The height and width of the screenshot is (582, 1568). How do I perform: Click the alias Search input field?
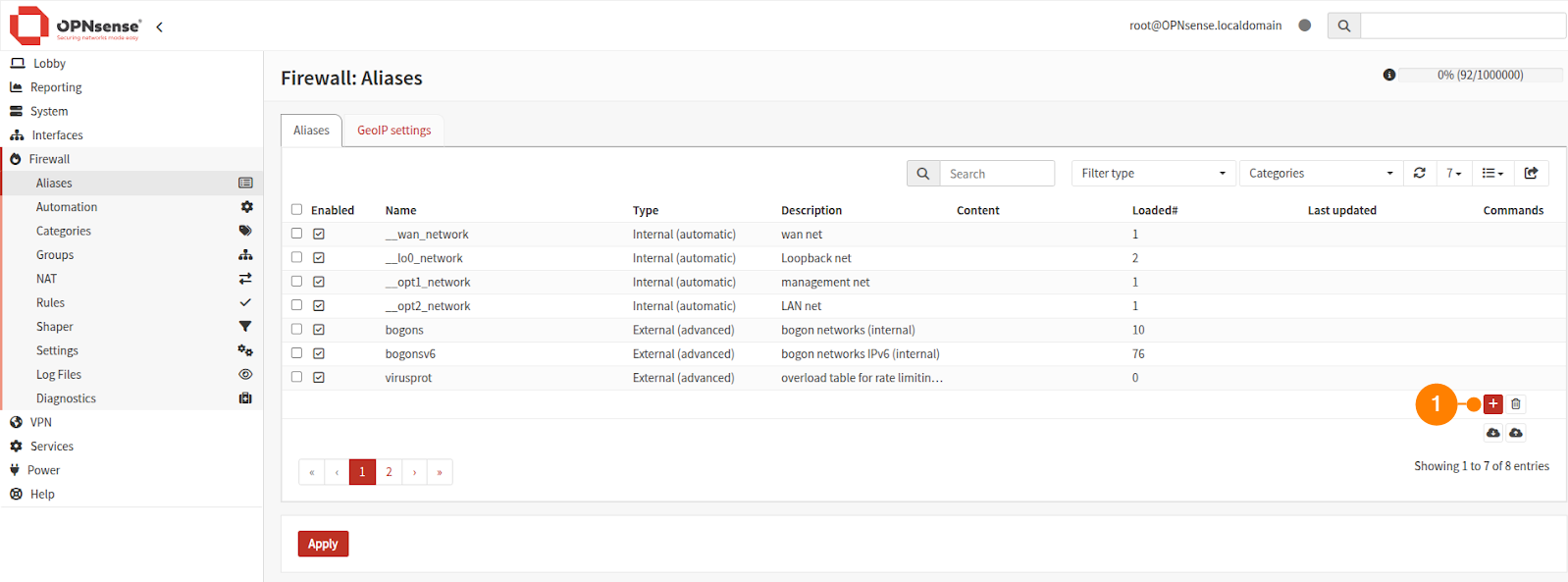[x=996, y=174]
